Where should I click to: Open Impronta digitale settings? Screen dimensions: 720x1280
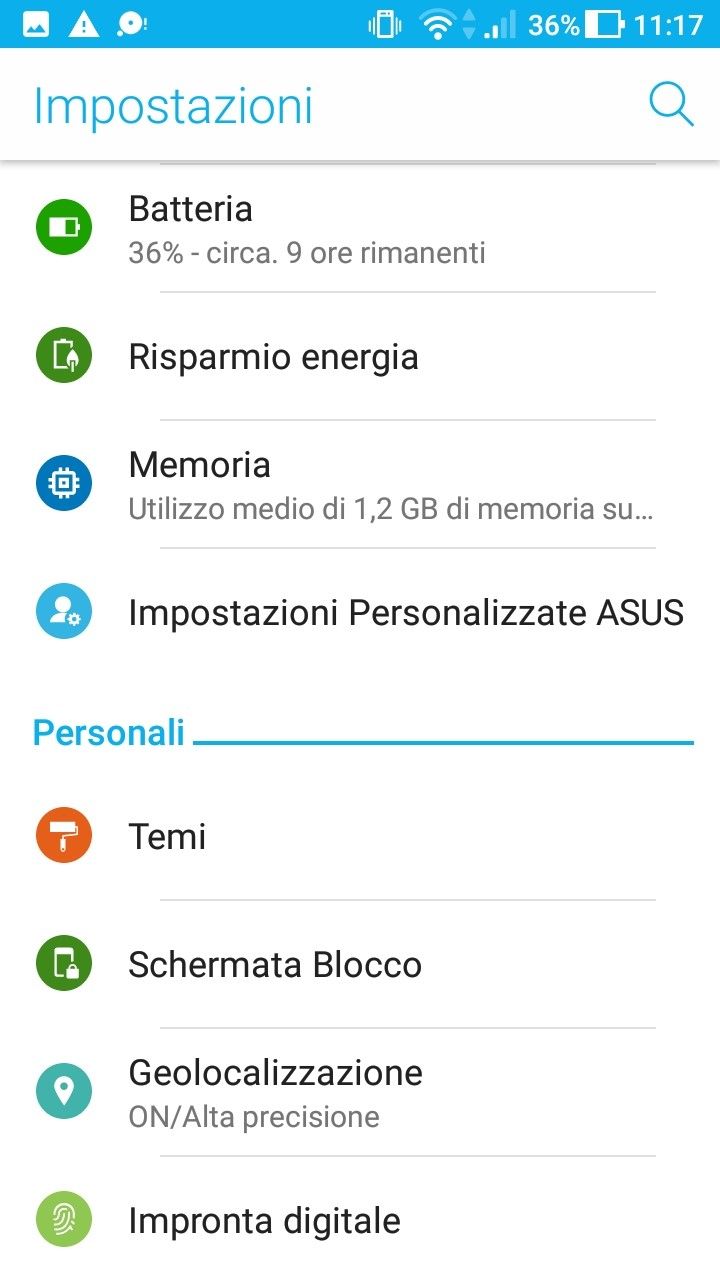pos(265,1221)
